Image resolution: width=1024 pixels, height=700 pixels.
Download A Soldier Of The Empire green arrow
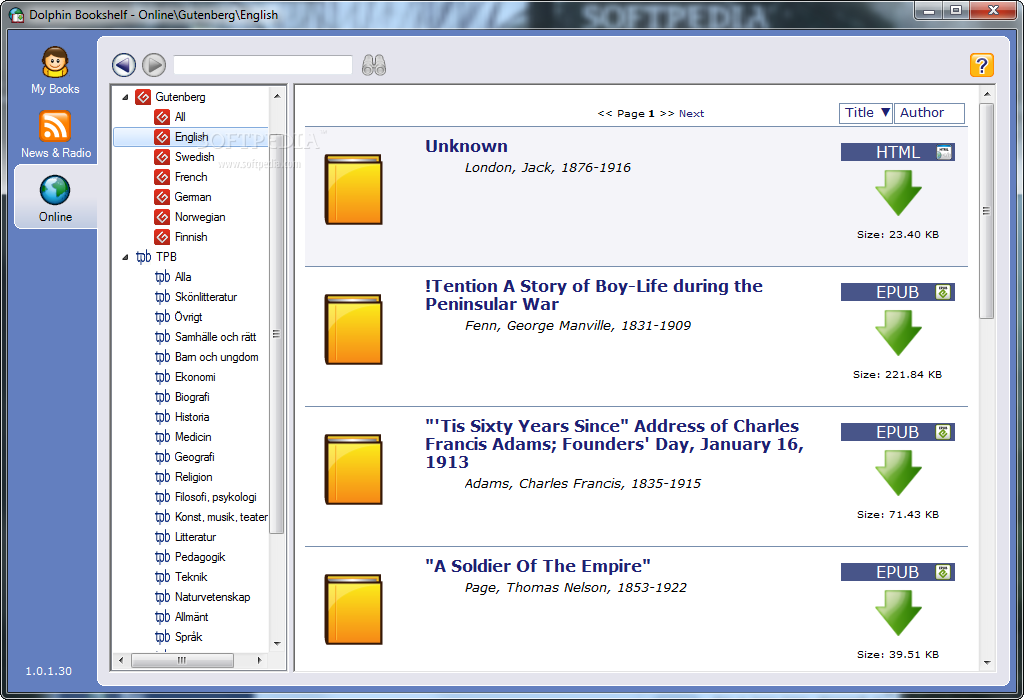tap(898, 613)
